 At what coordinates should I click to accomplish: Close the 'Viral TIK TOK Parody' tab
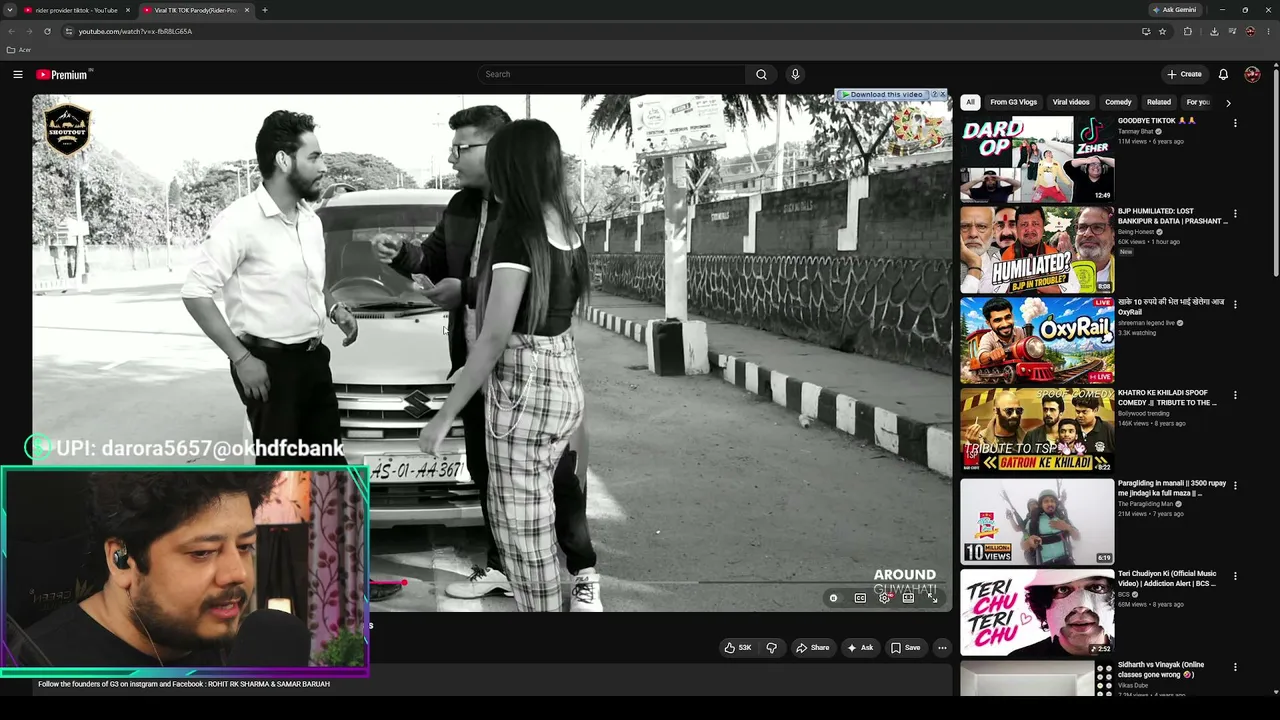pos(246,10)
